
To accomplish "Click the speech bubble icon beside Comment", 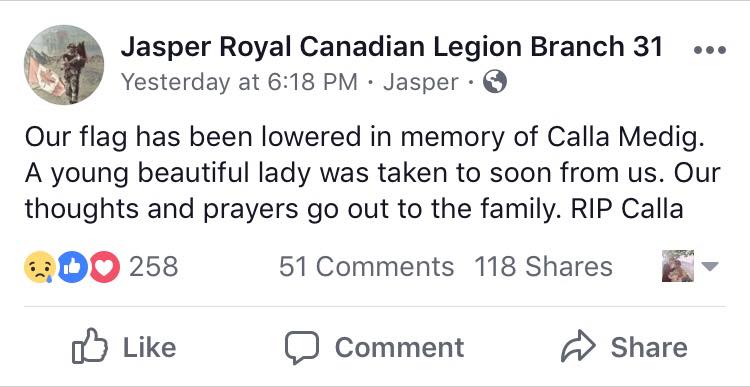I will point(302,347).
